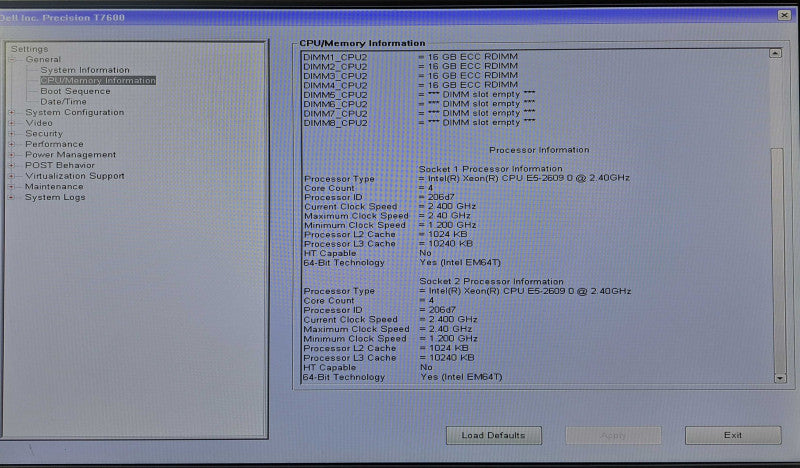
Task: Click the Exit button
Action: pos(733,435)
